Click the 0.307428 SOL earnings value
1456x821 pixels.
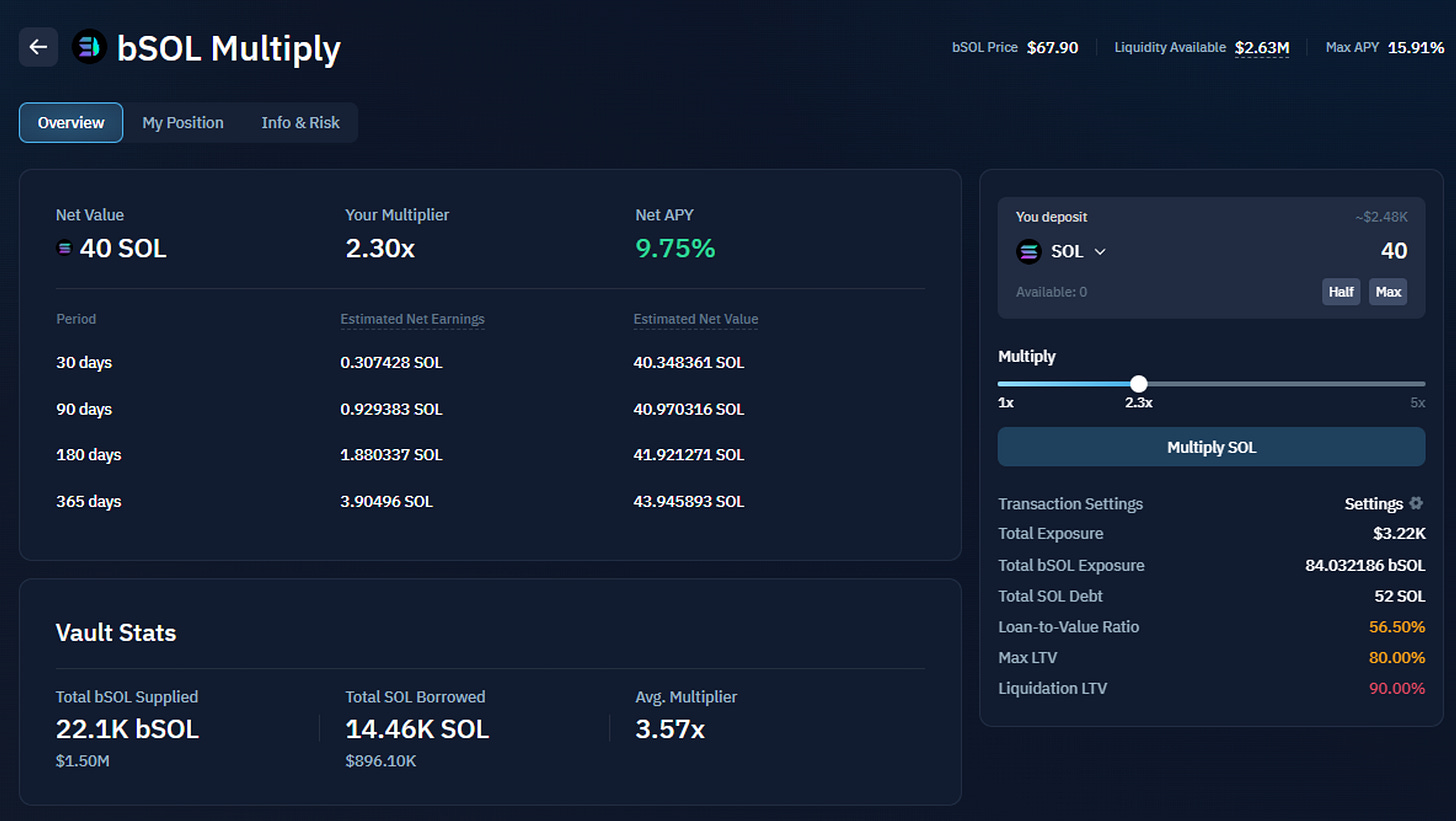pos(391,362)
